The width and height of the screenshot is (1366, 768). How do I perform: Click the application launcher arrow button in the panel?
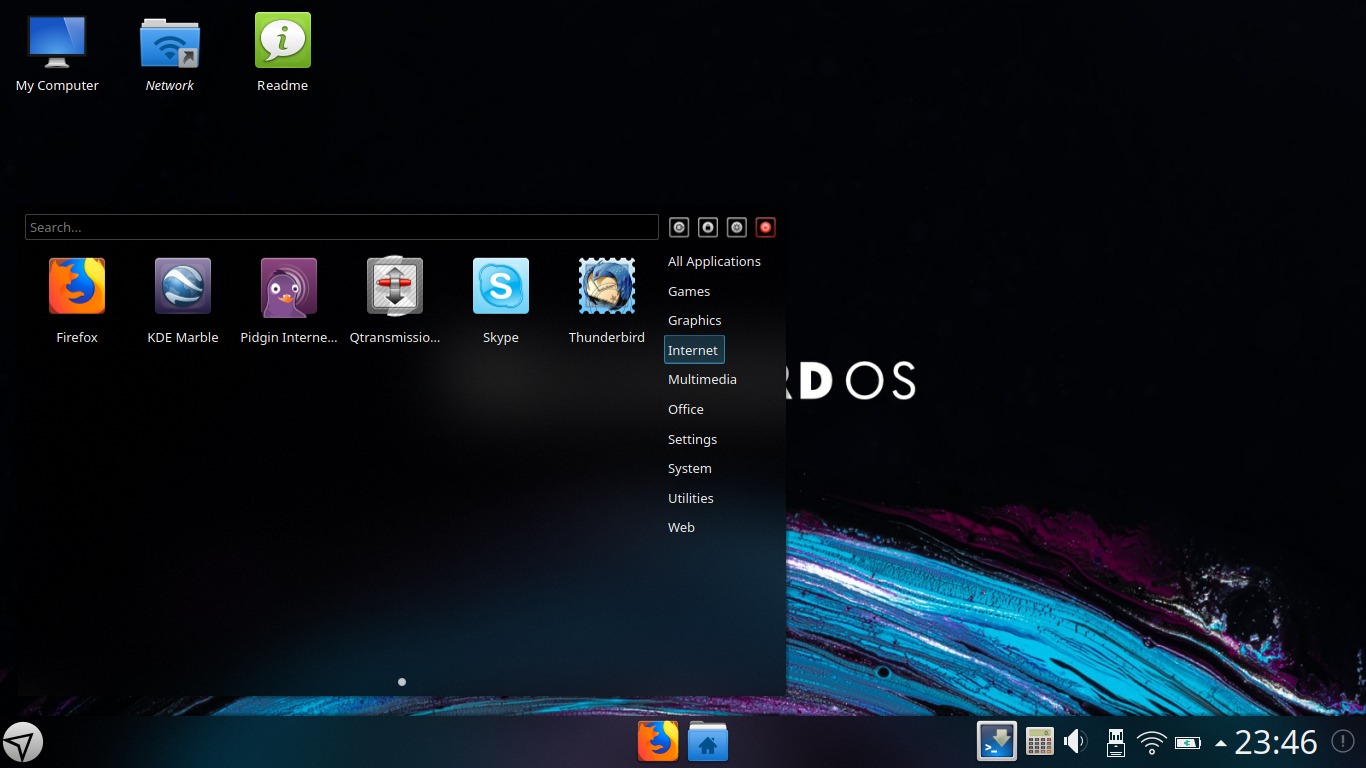click(22, 742)
